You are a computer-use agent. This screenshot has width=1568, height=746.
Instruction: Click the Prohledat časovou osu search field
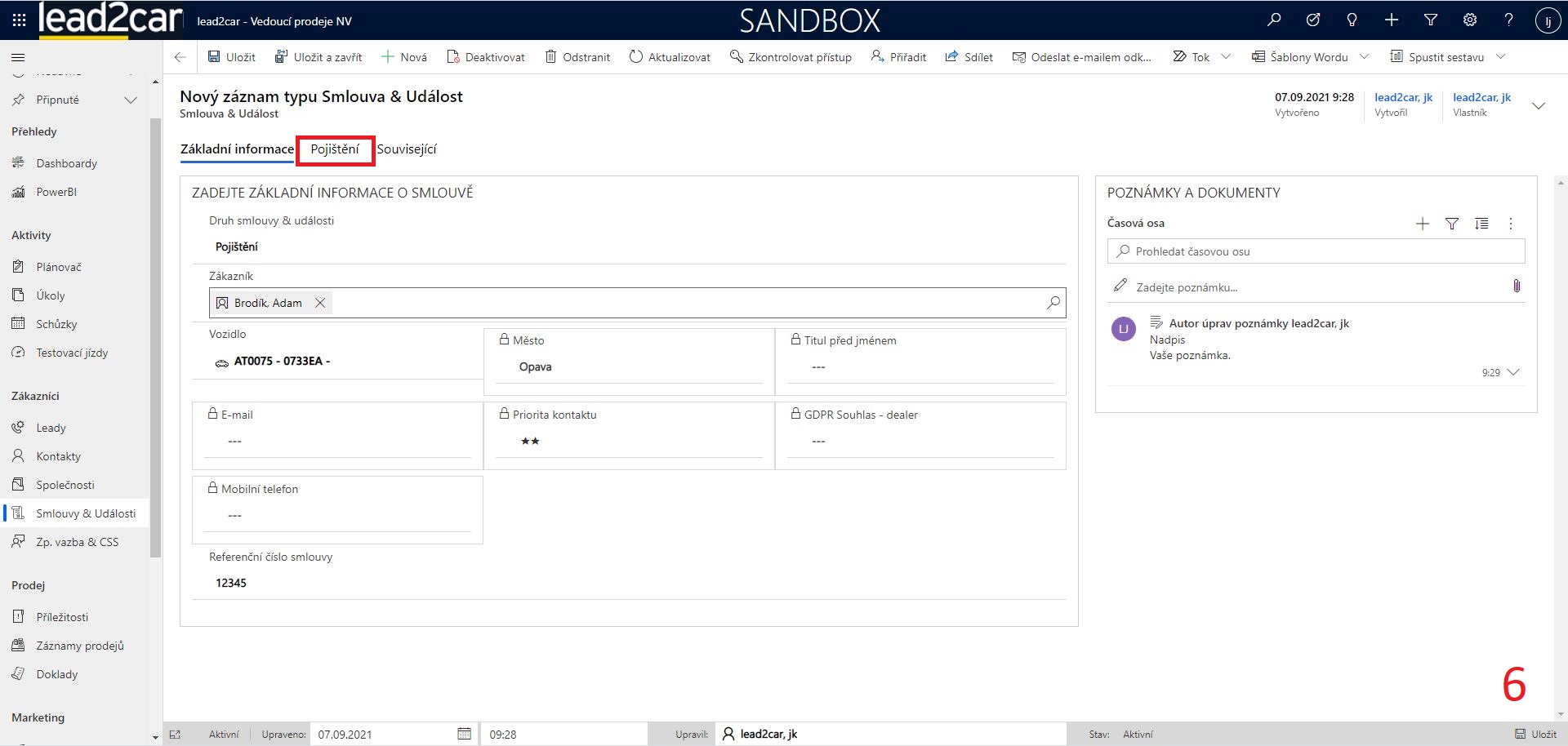1315,251
